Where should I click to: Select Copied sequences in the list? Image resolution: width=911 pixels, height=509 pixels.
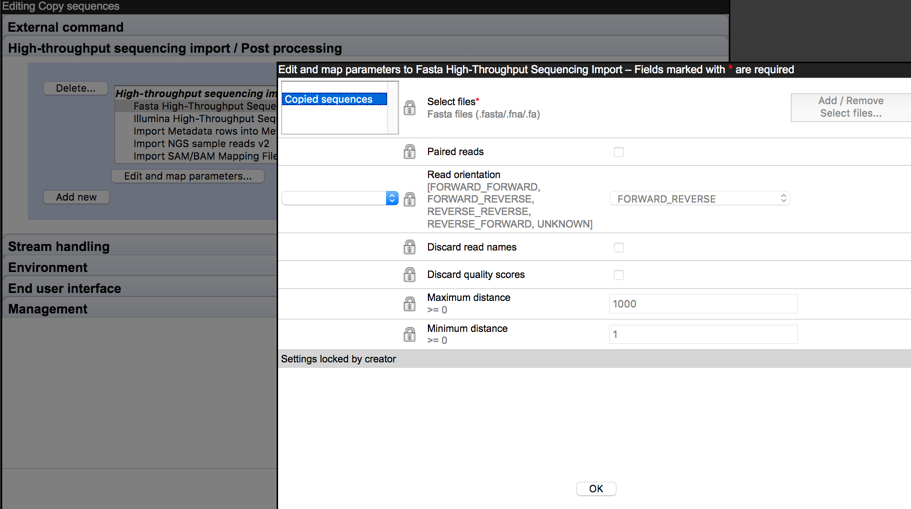tap(335, 99)
